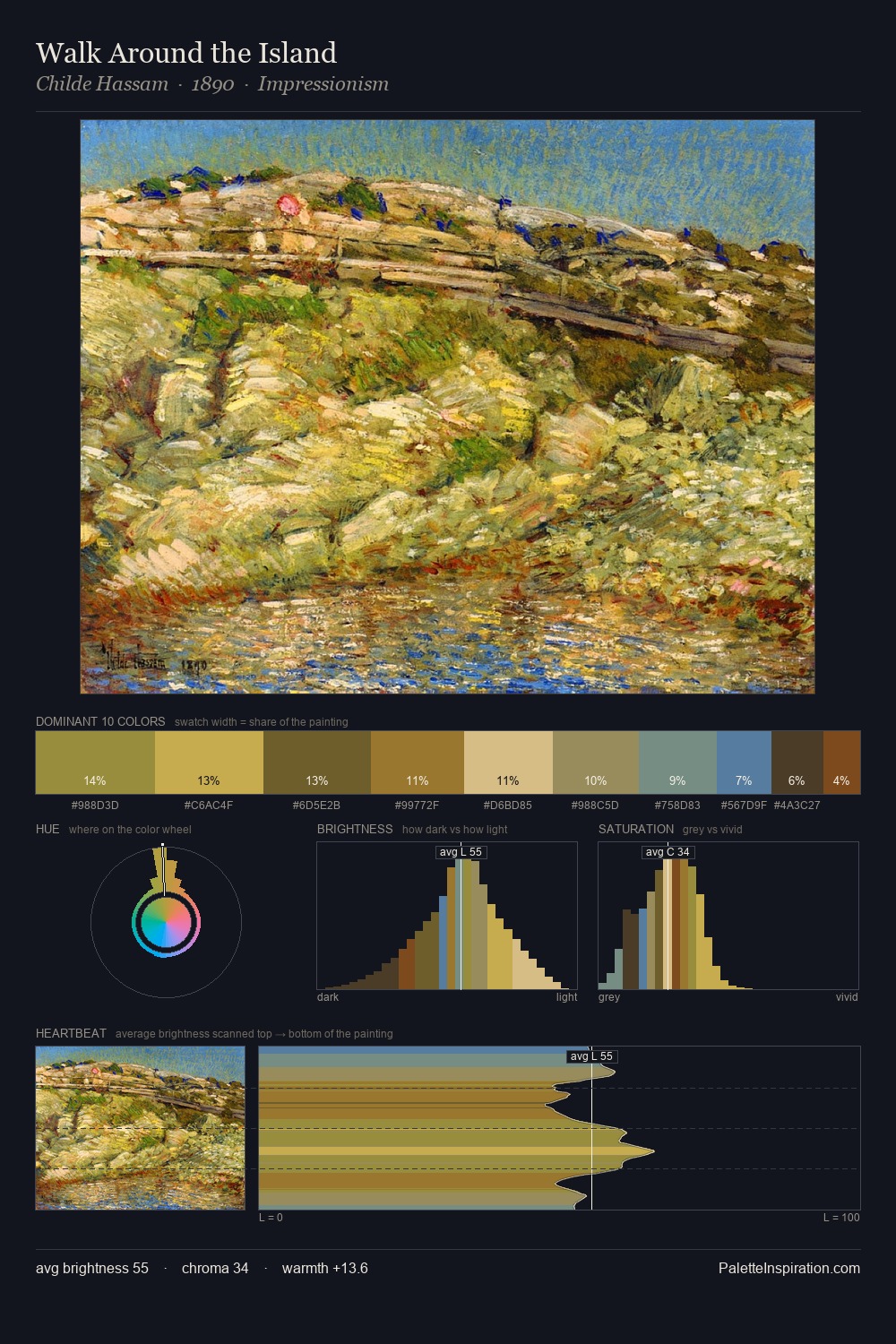Click the SATURATION section heading
This screenshot has width=896, height=1344.
click(636, 829)
